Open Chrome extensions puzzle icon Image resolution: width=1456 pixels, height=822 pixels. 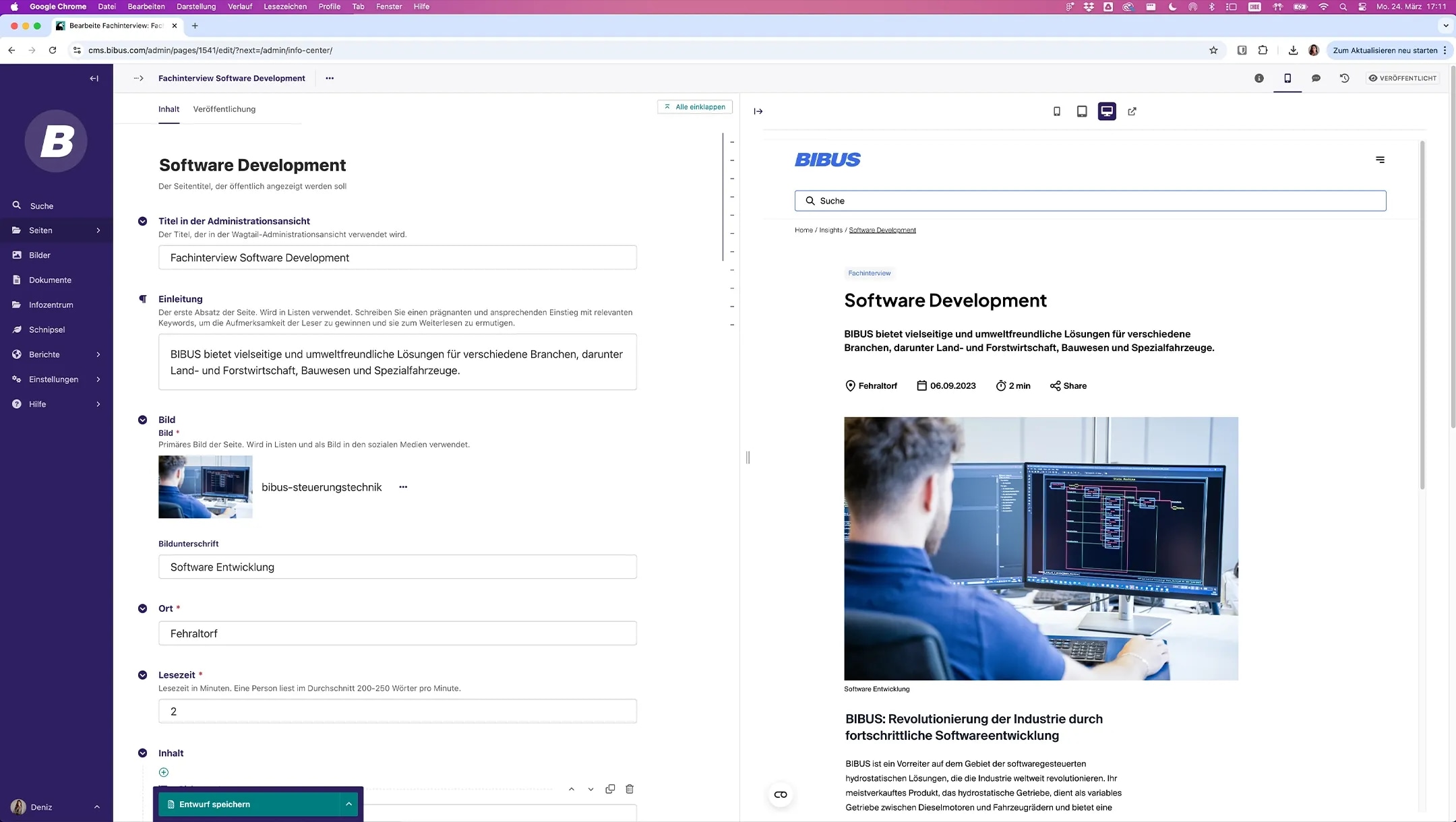(1263, 50)
